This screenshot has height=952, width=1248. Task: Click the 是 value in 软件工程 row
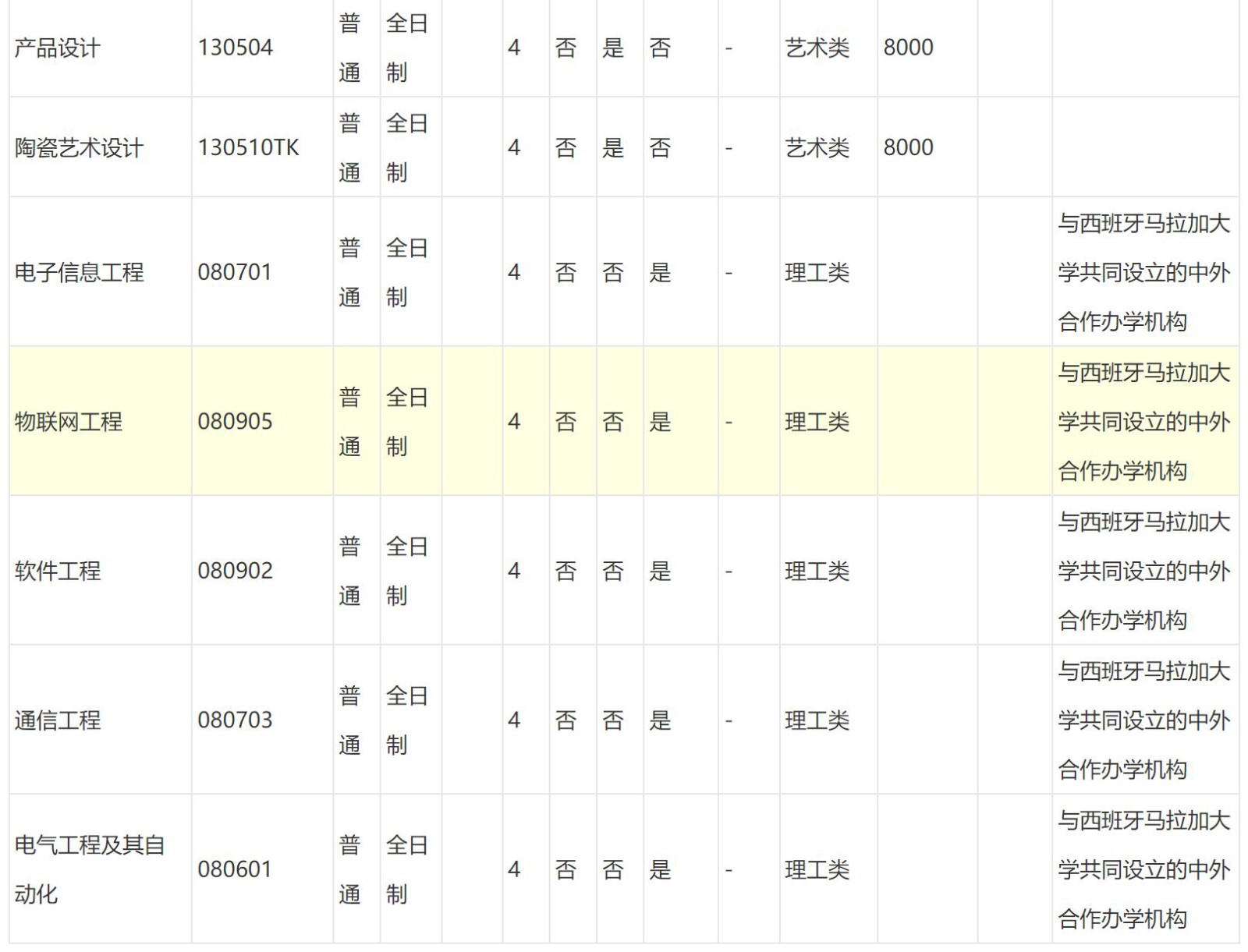point(660,572)
